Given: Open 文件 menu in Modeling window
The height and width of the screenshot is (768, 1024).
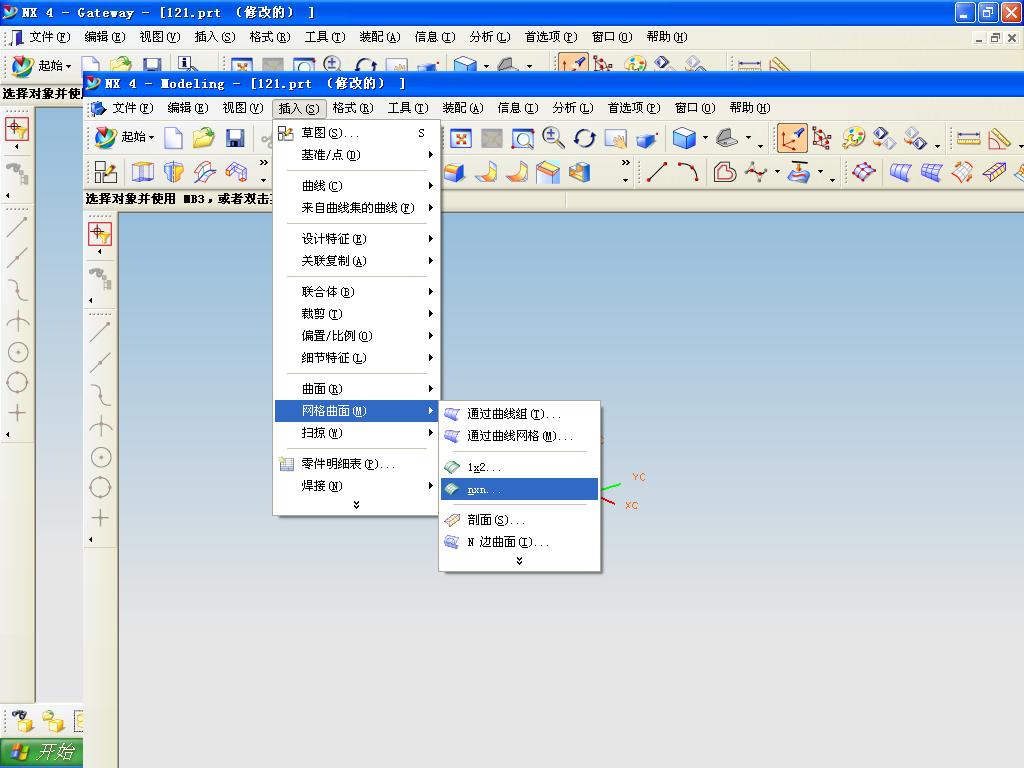Looking at the screenshot, I should tap(133, 108).
